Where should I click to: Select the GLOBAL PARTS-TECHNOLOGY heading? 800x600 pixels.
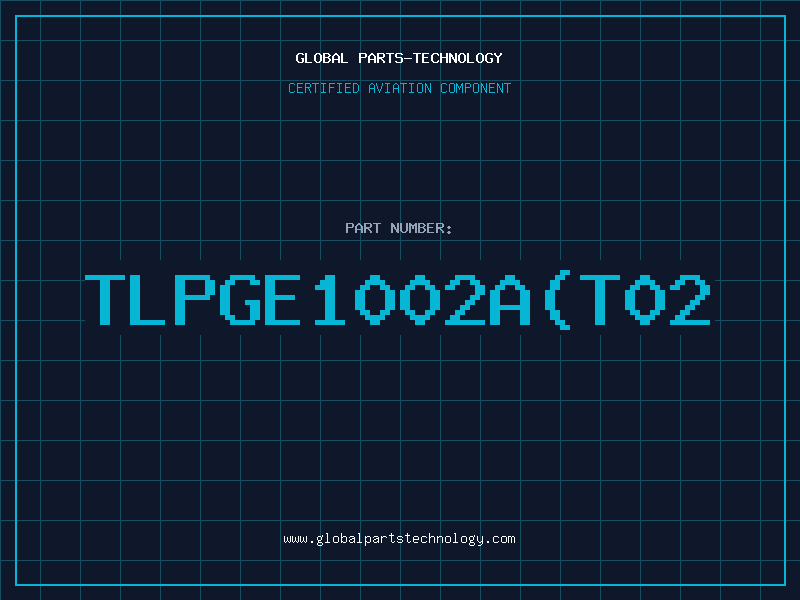coord(399,58)
